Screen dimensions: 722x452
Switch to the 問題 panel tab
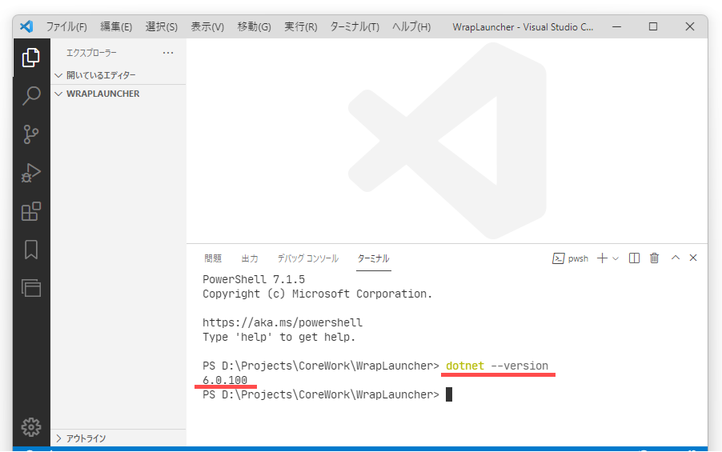point(213,259)
